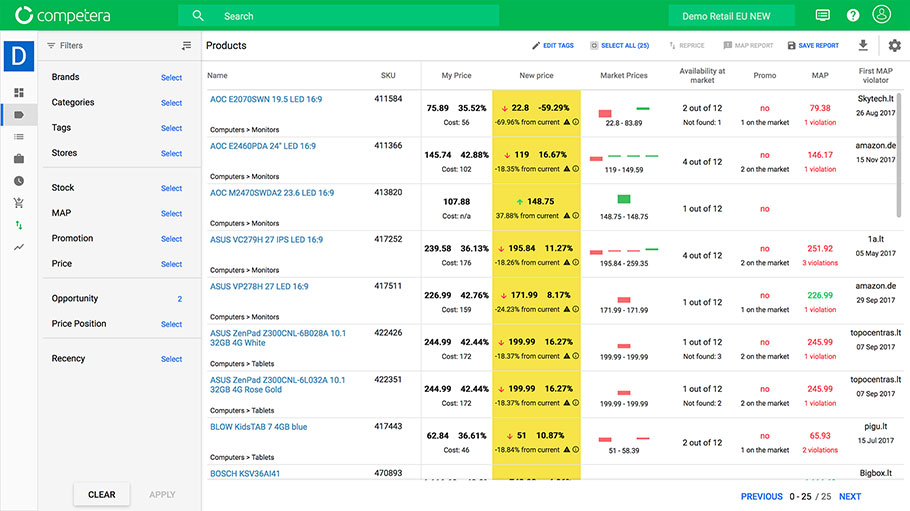Click the Competera logo
The image size is (910, 511).
[x=63, y=16]
